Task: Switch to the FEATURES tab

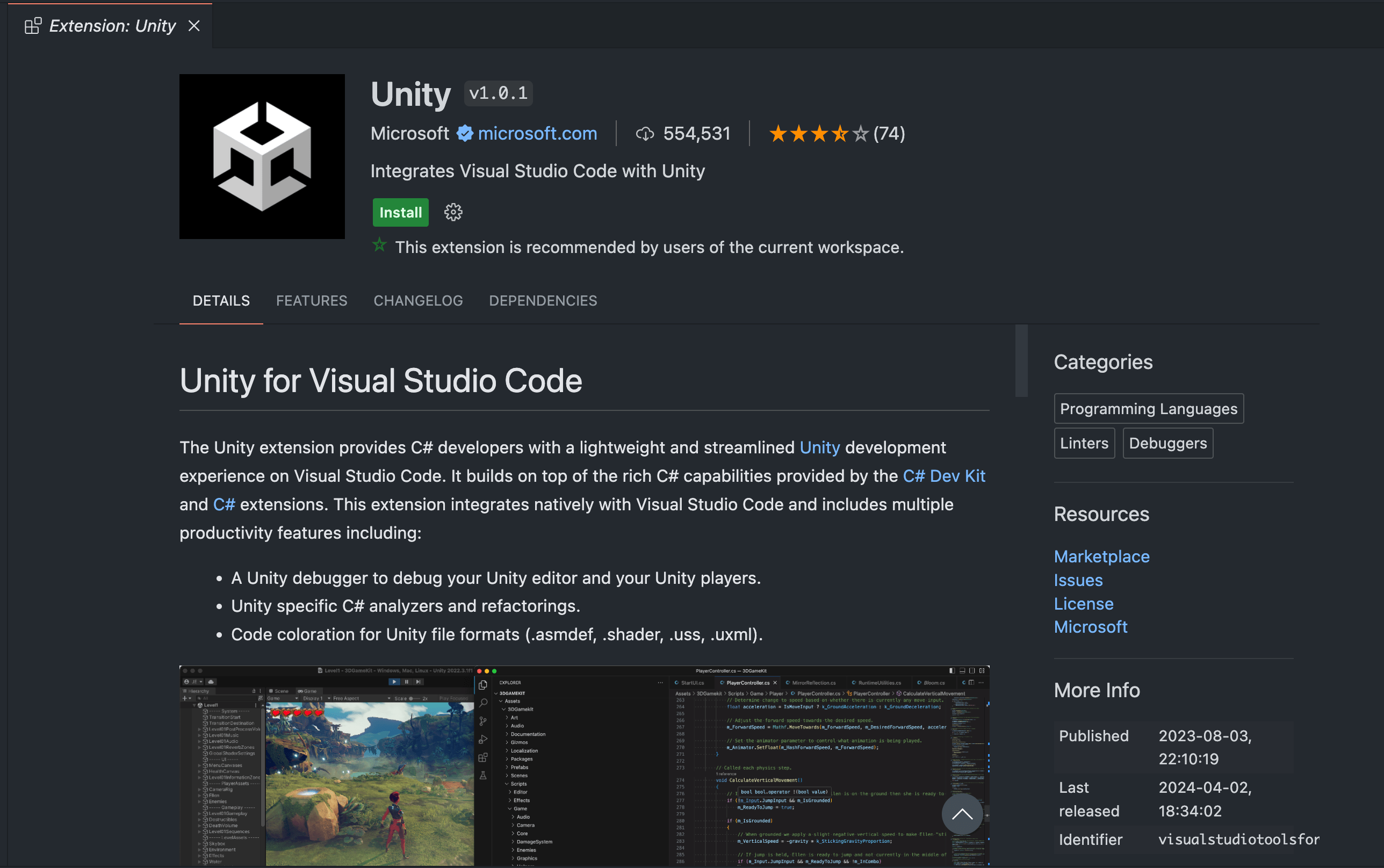Action: (x=311, y=300)
